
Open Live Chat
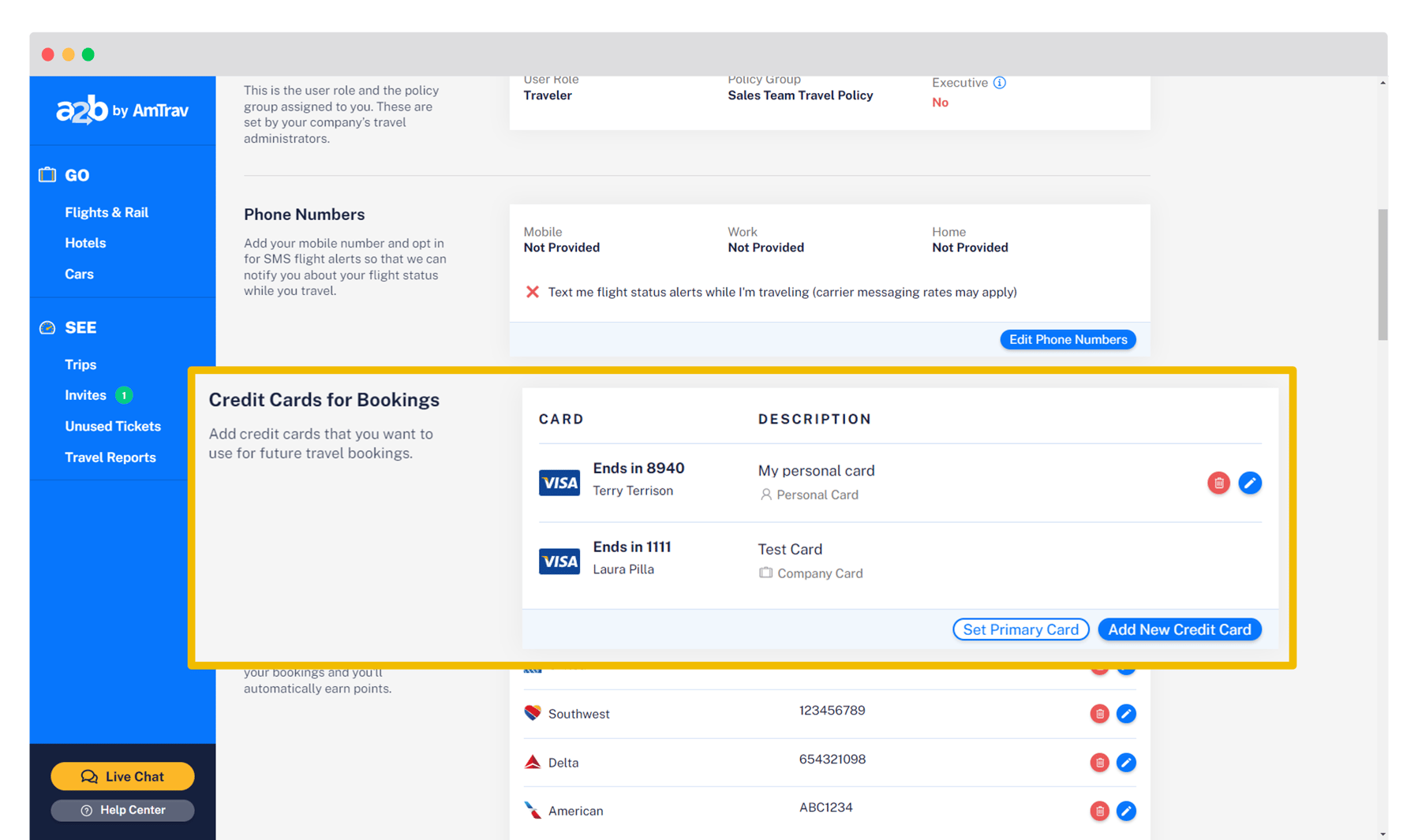(x=122, y=776)
